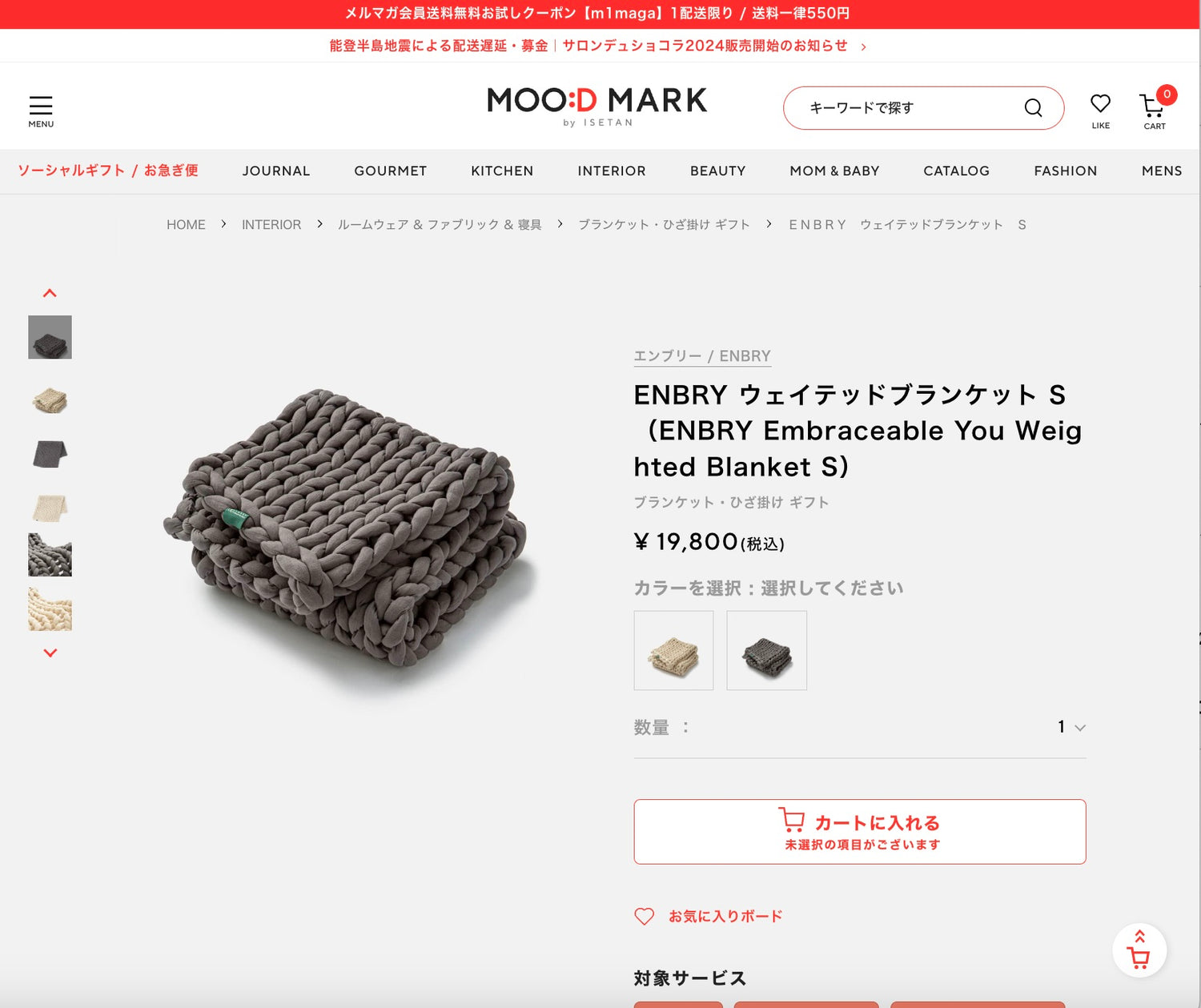Click the search magnifier icon

1034,107
